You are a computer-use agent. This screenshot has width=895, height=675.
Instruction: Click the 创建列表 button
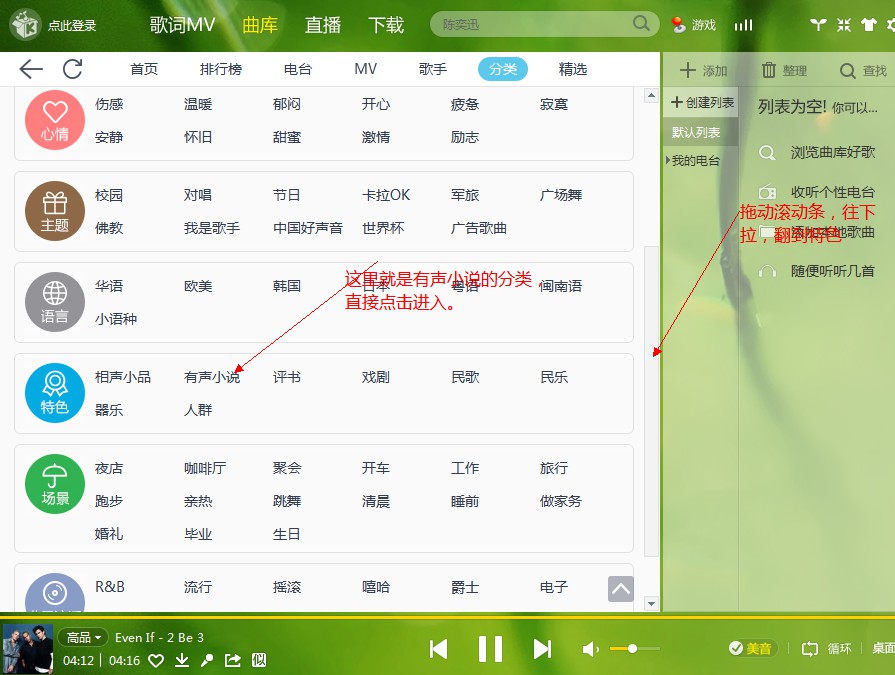click(702, 102)
